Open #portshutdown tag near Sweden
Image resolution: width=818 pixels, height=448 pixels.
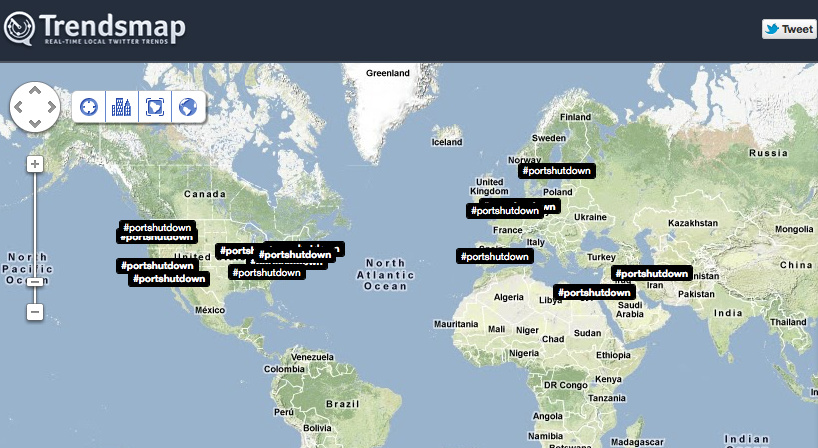pos(557,171)
